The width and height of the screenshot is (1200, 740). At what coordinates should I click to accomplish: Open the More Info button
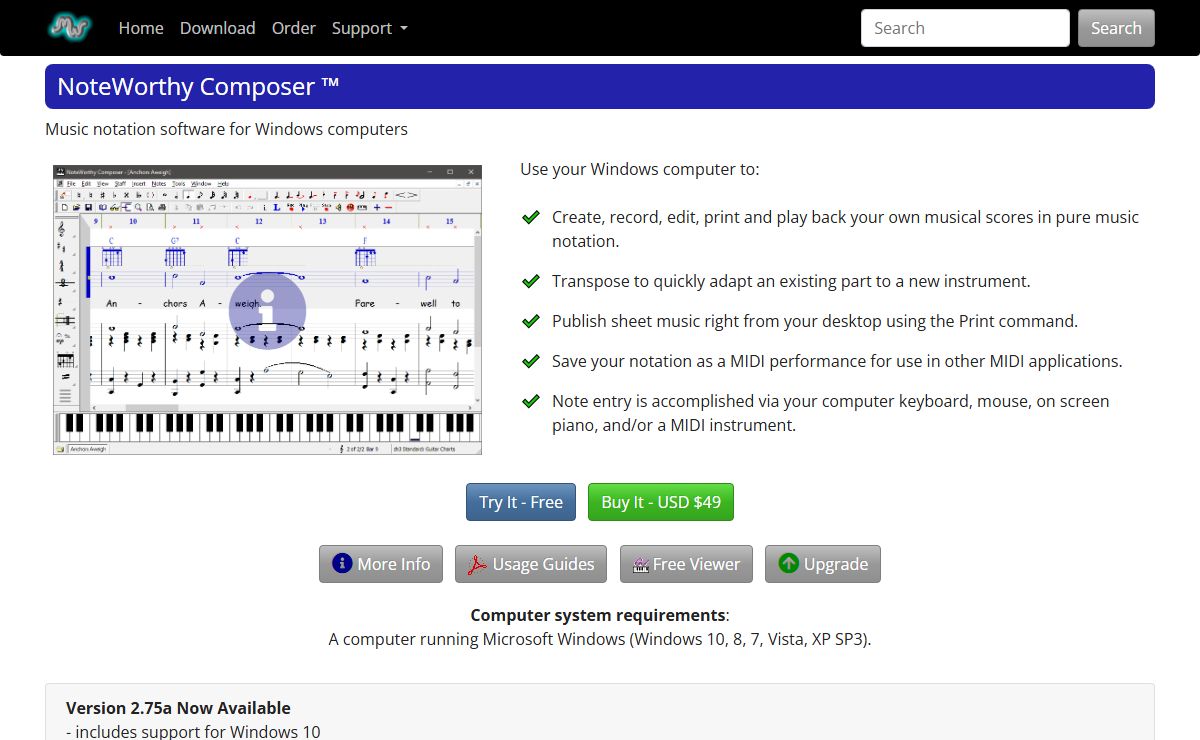point(381,564)
